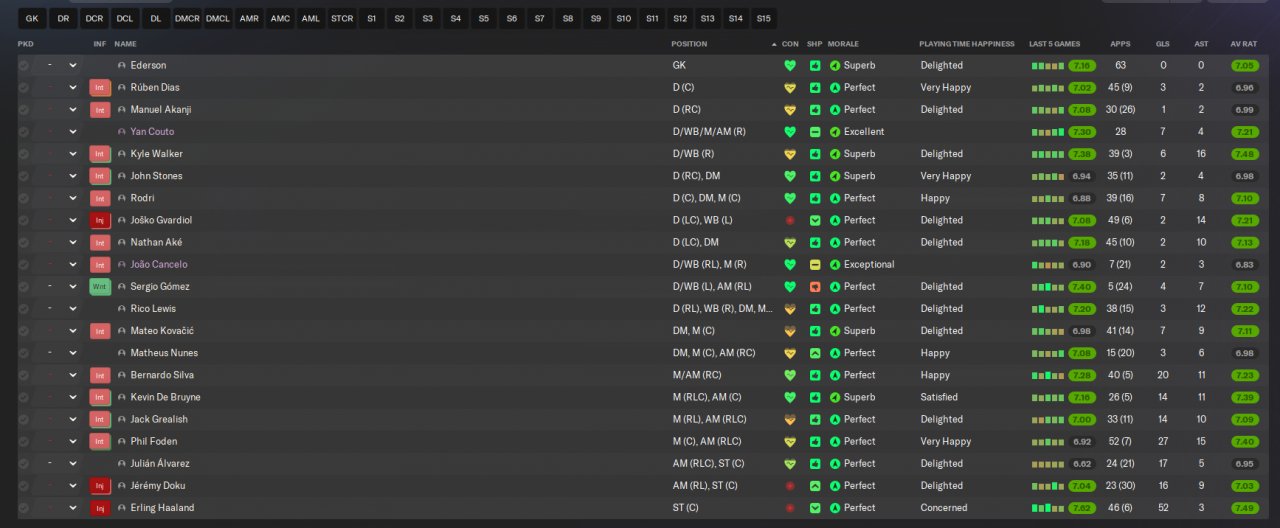Toggle picked checkmark for Rico Lewis
Screen dimensions: 1280x528
coord(23,309)
